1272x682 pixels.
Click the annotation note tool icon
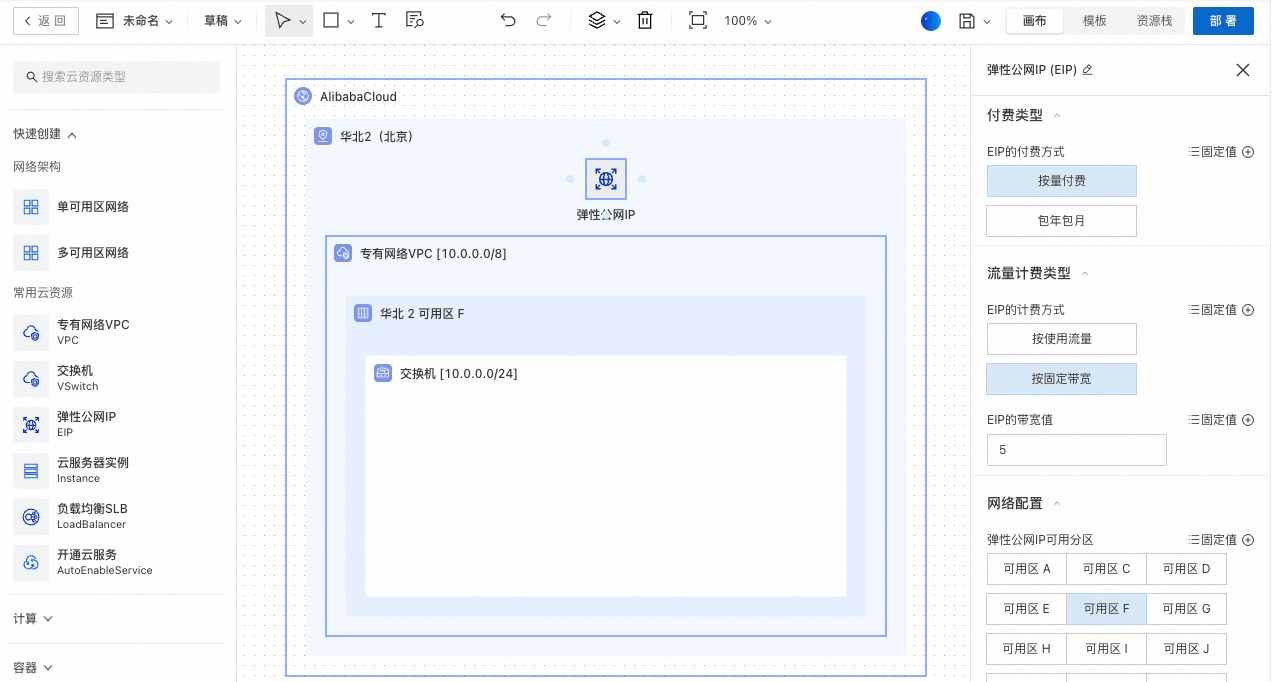(x=415, y=21)
